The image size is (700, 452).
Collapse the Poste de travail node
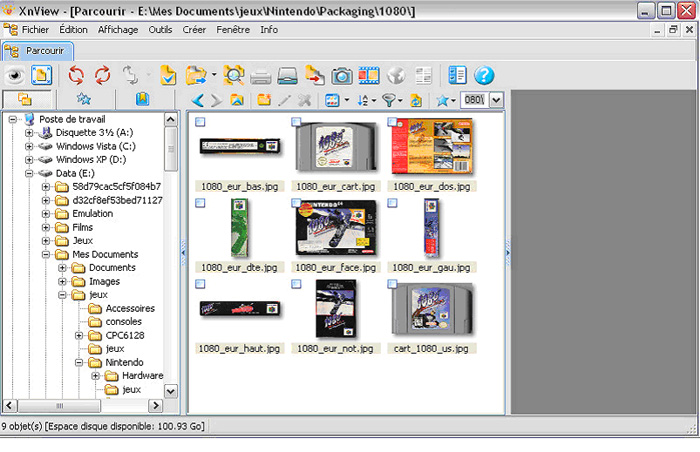12,119
